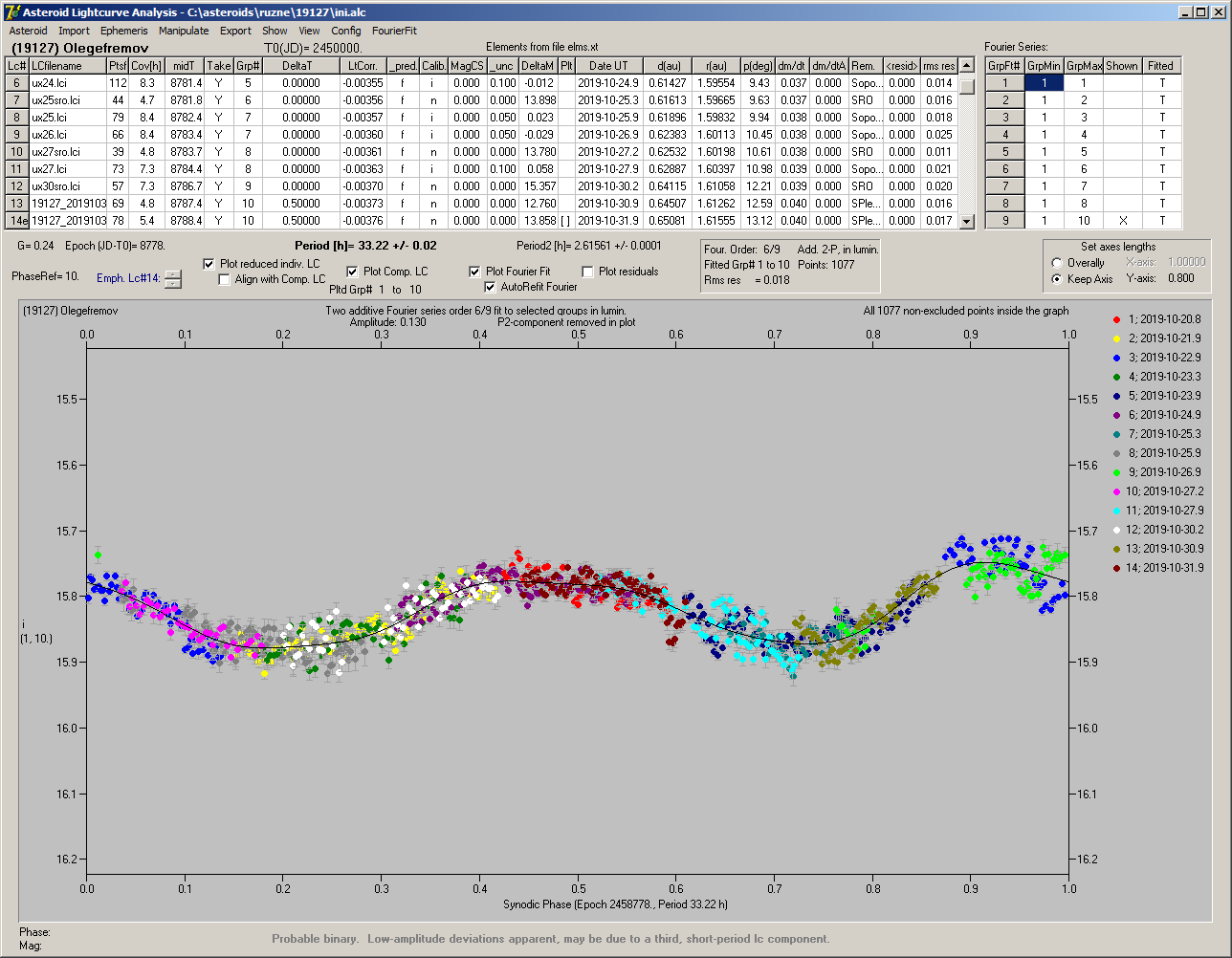Click the Date UT column header
The width and height of the screenshot is (1232, 958).
click(608, 66)
